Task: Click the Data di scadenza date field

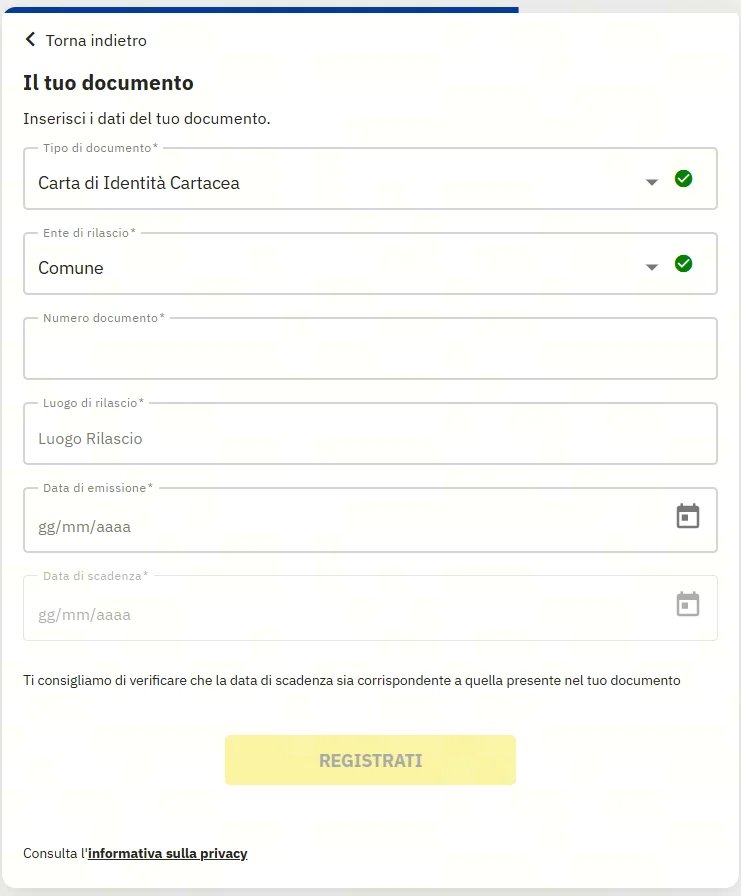Action: [x=340, y=614]
